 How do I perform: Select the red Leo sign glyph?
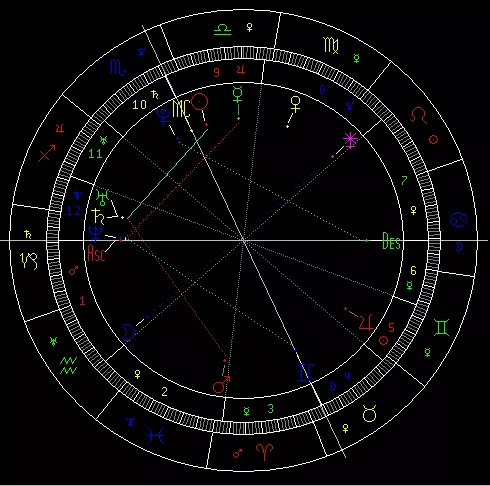coord(418,115)
